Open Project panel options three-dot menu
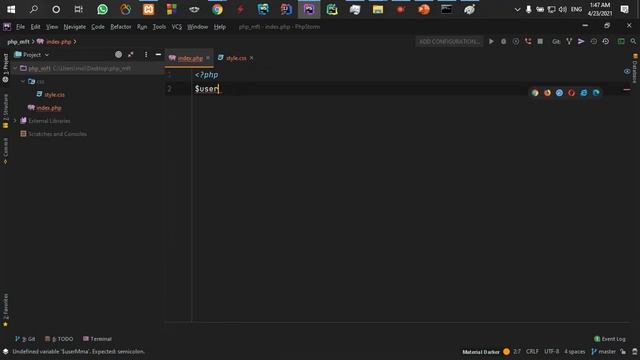The height and width of the screenshot is (360, 640). [146, 54]
